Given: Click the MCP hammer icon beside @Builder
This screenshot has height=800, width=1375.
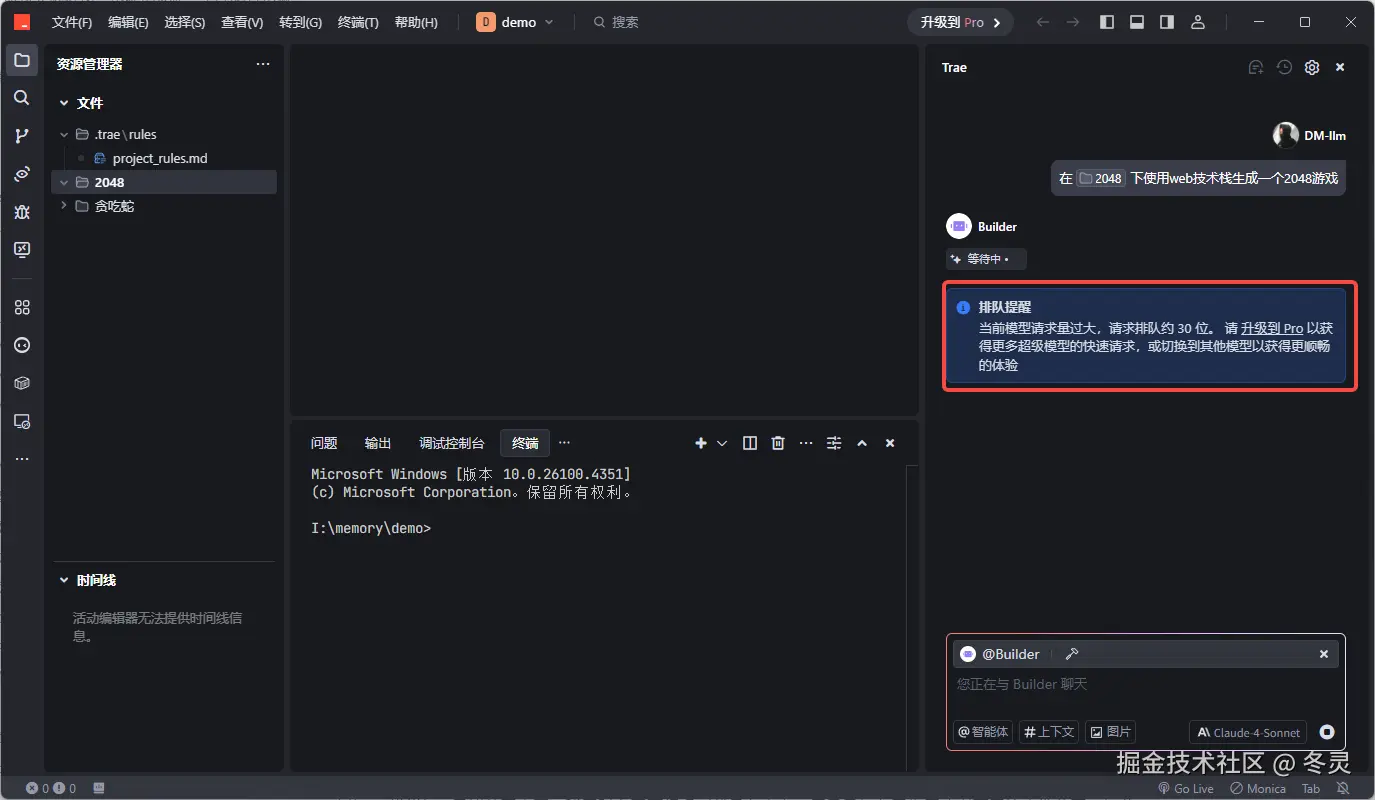Looking at the screenshot, I should (x=1072, y=653).
